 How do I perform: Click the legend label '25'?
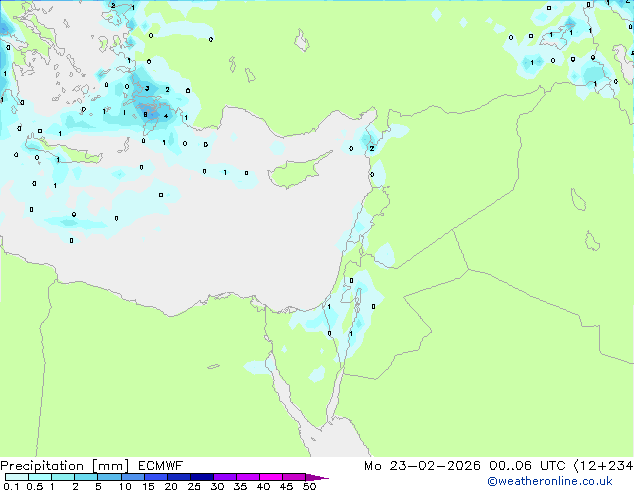point(194,486)
